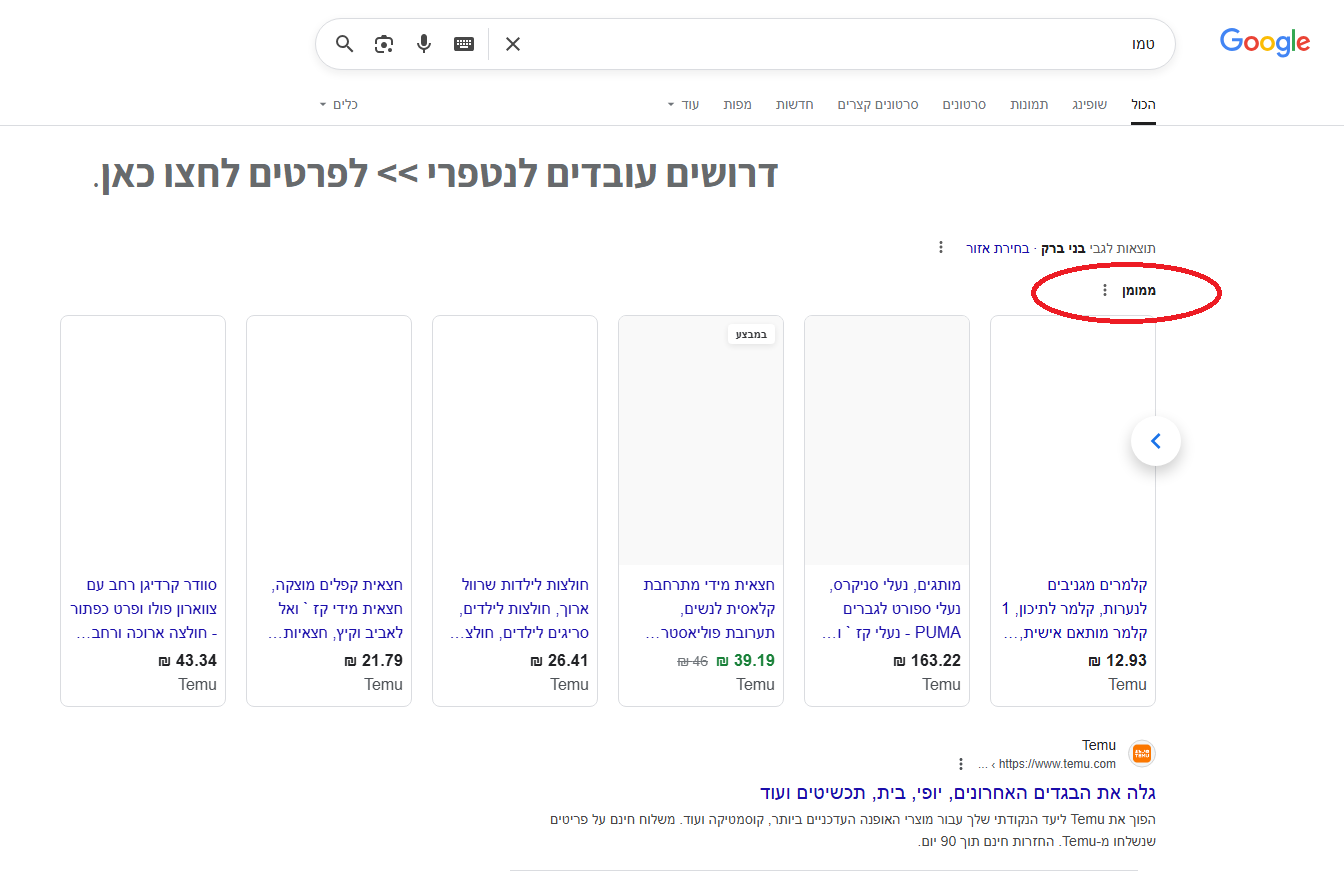
Task: Switch to the סרטונים tab
Action: (x=964, y=104)
